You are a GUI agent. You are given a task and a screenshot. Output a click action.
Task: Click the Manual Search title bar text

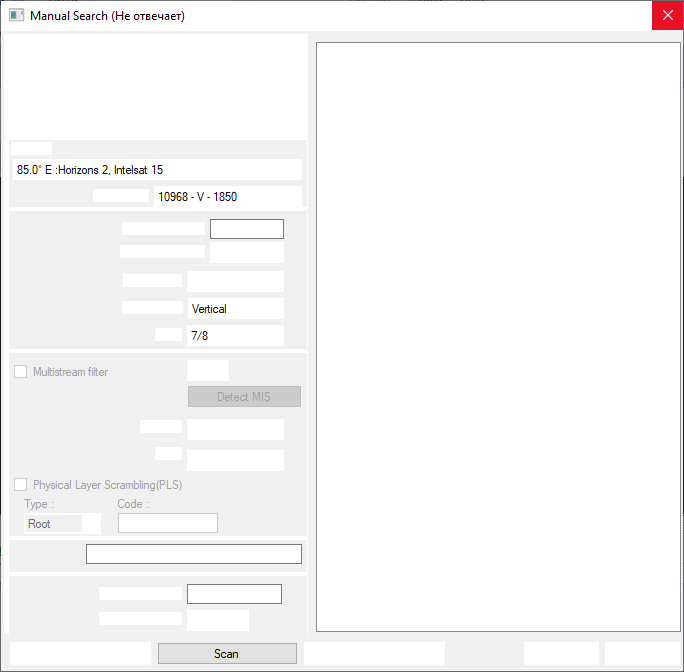[107, 16]
